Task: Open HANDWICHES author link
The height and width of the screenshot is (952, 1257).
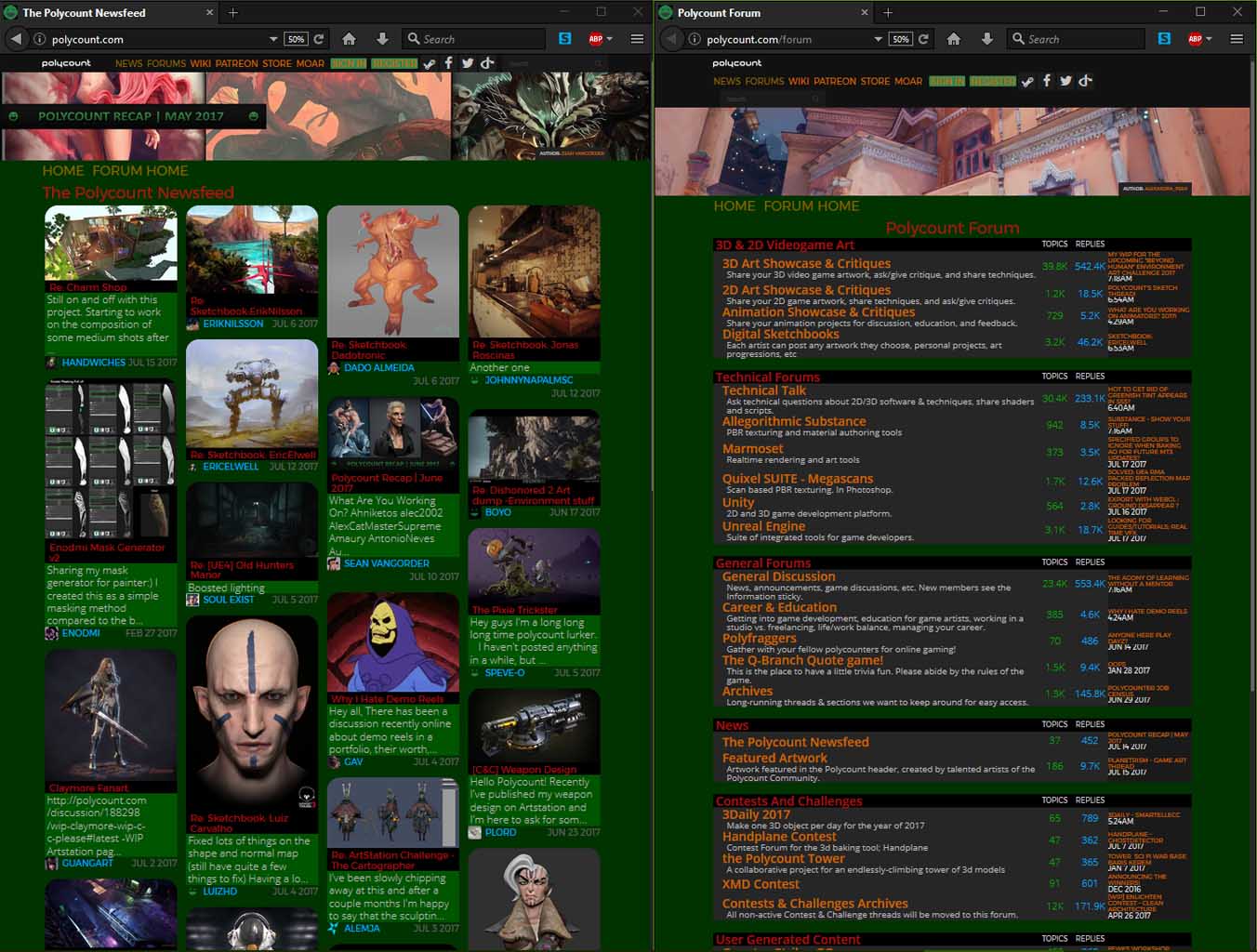Action: pos(93,363)
